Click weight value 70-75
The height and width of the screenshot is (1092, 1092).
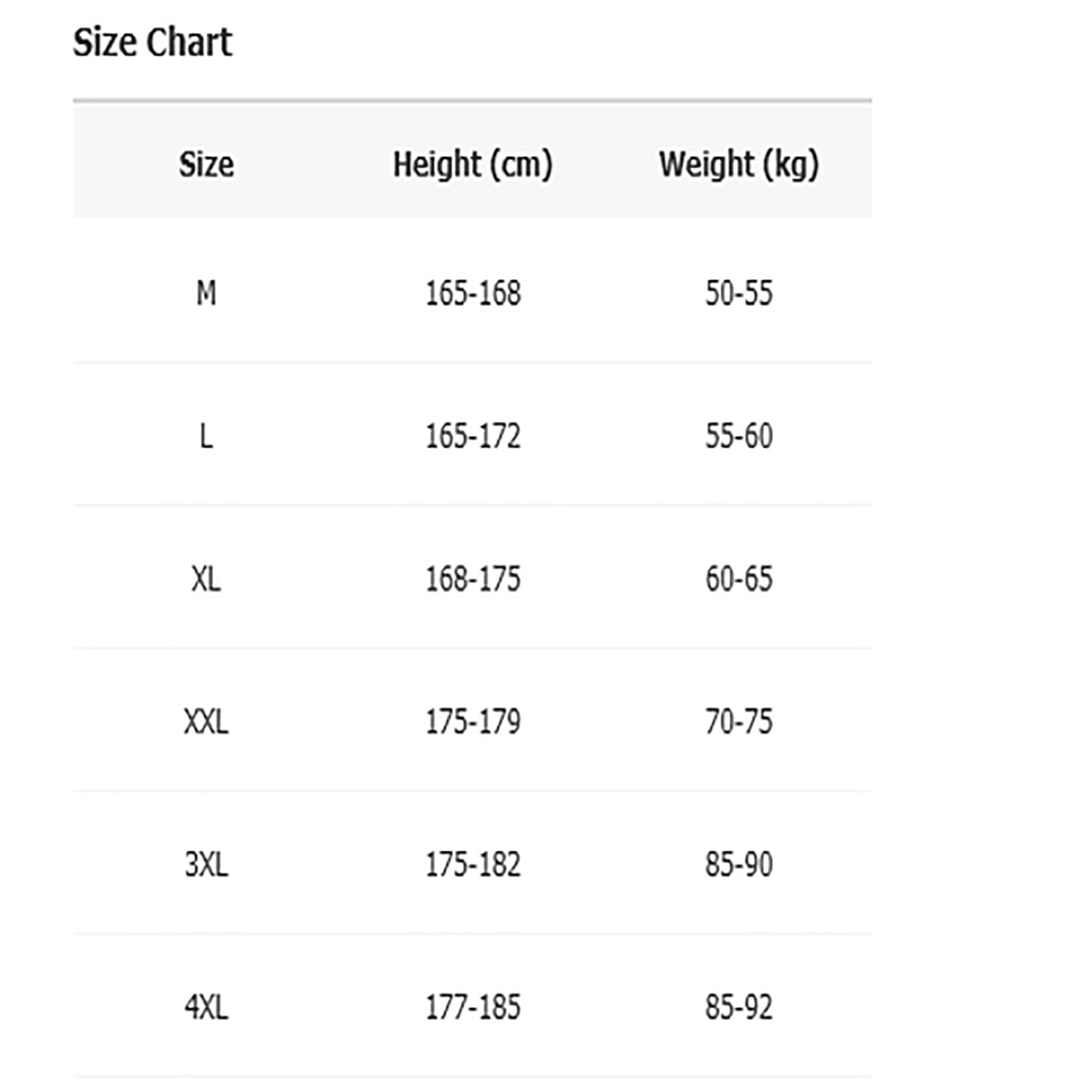coord(739,722)
